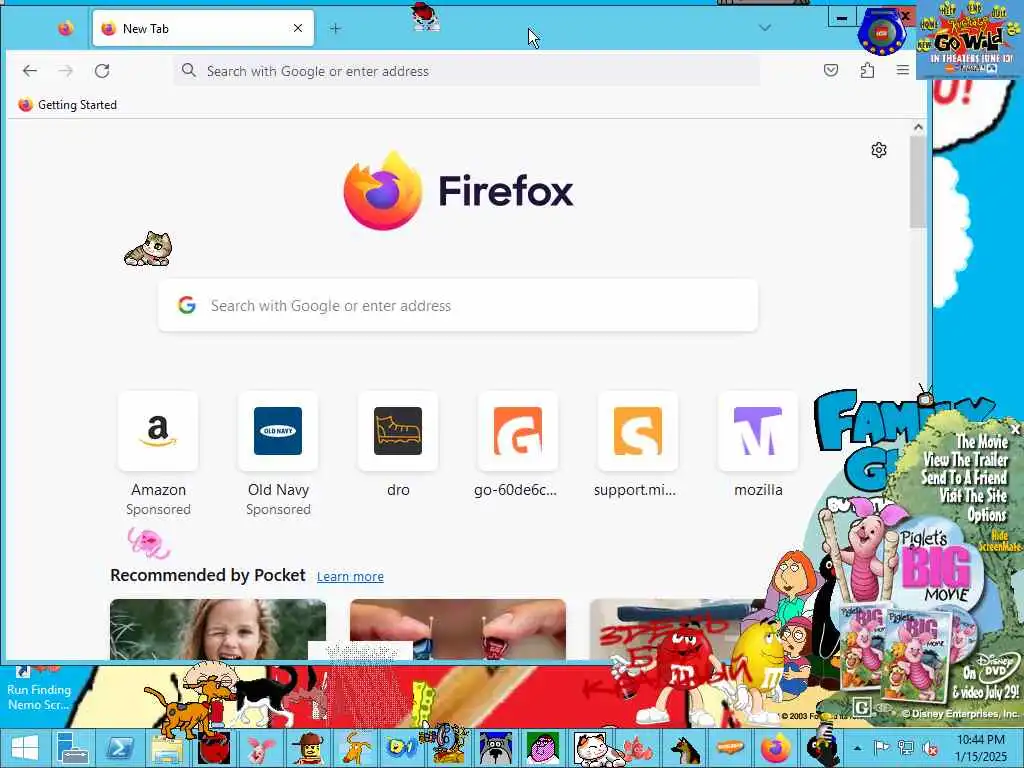Viewport: 1024px width, 768px height.
Task: Click the gray wolf taskbar icon
Action: pyautogui.click(x=496, y=748)
